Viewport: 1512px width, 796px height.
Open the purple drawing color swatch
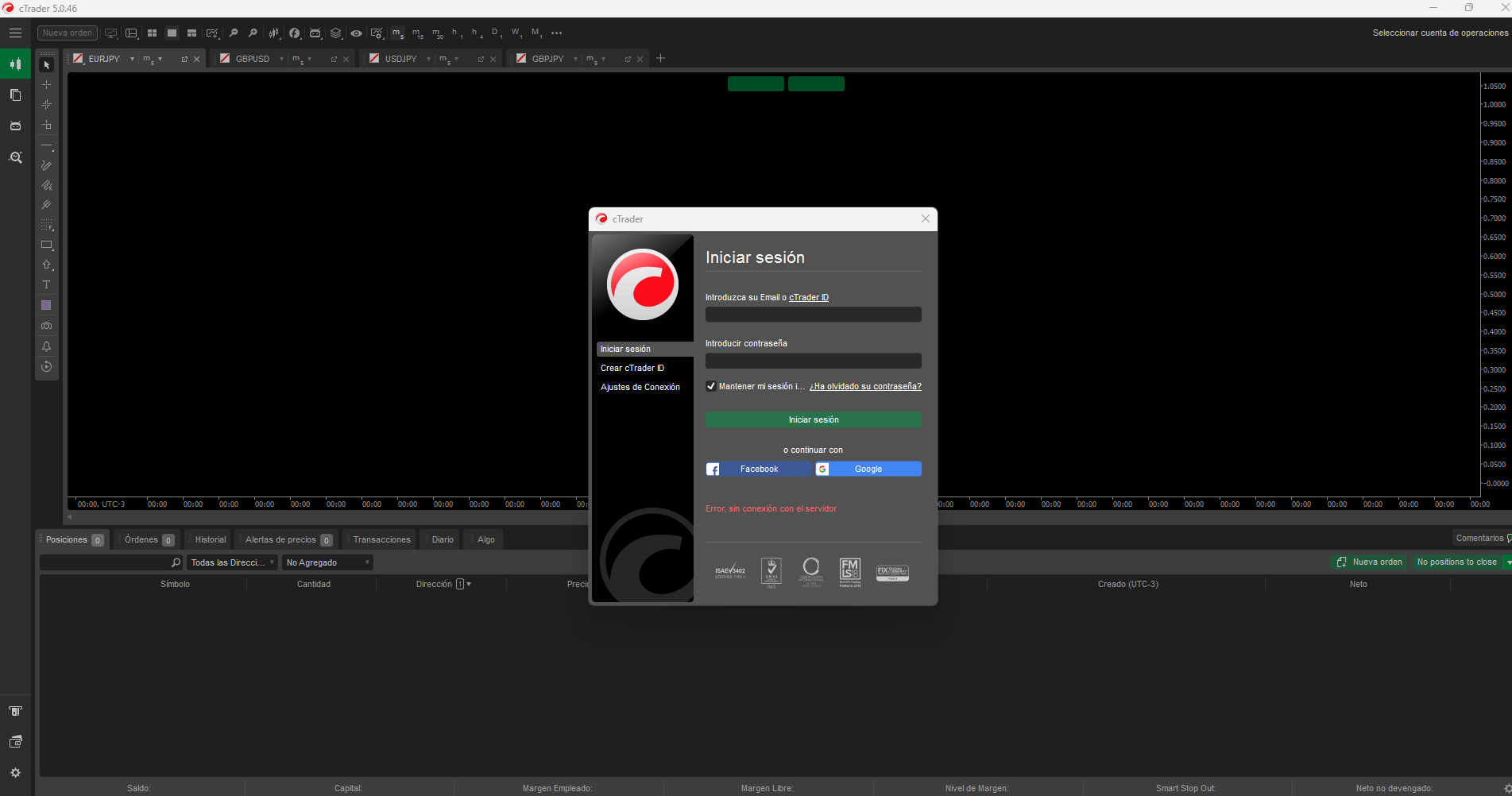(x=46, y=305)
